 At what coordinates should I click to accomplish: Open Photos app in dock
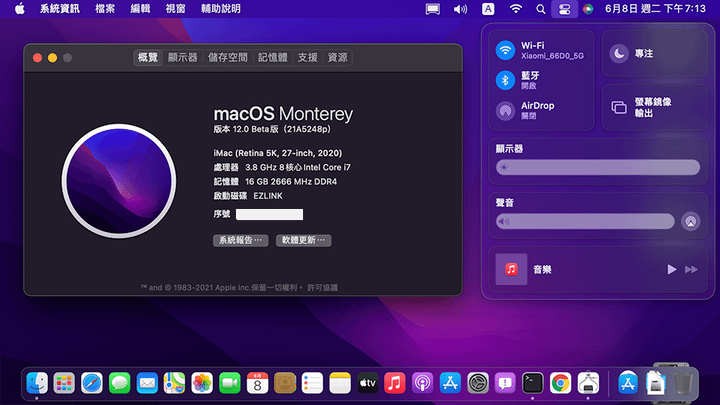coord(202,383)
